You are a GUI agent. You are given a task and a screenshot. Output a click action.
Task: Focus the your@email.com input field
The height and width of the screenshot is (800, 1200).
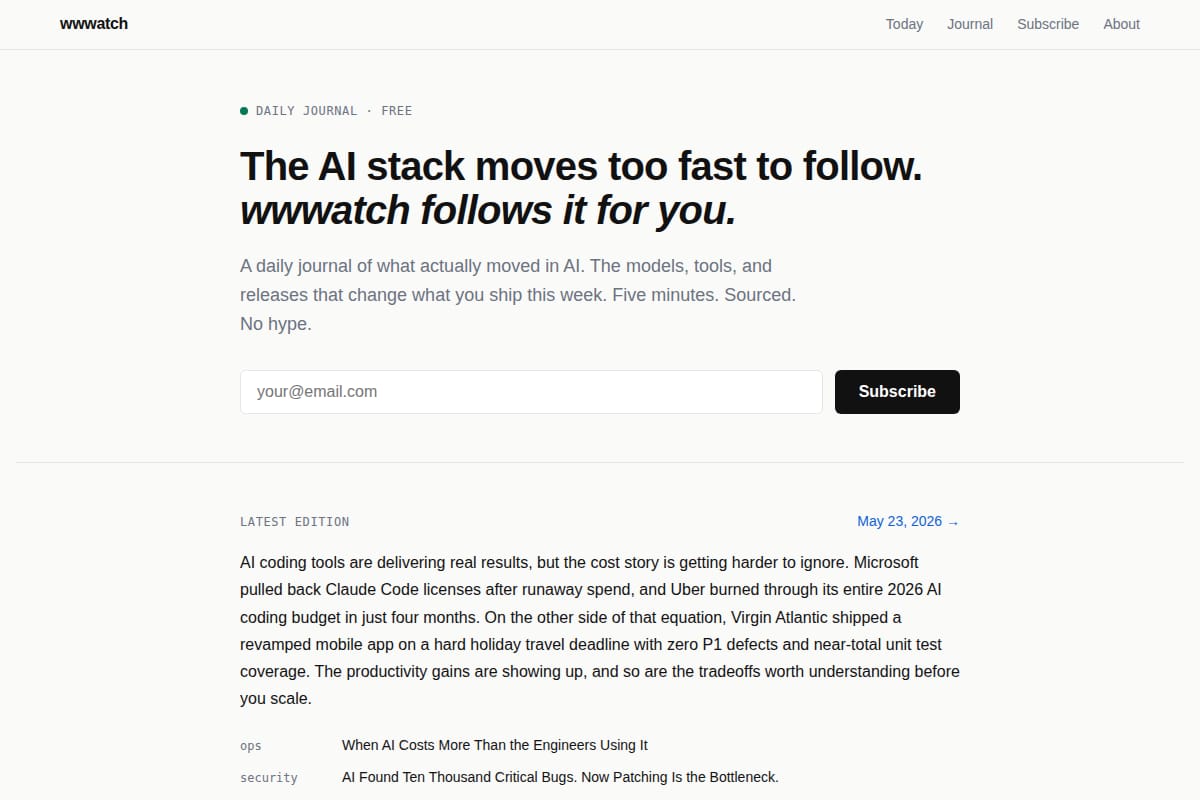[531, 392]
